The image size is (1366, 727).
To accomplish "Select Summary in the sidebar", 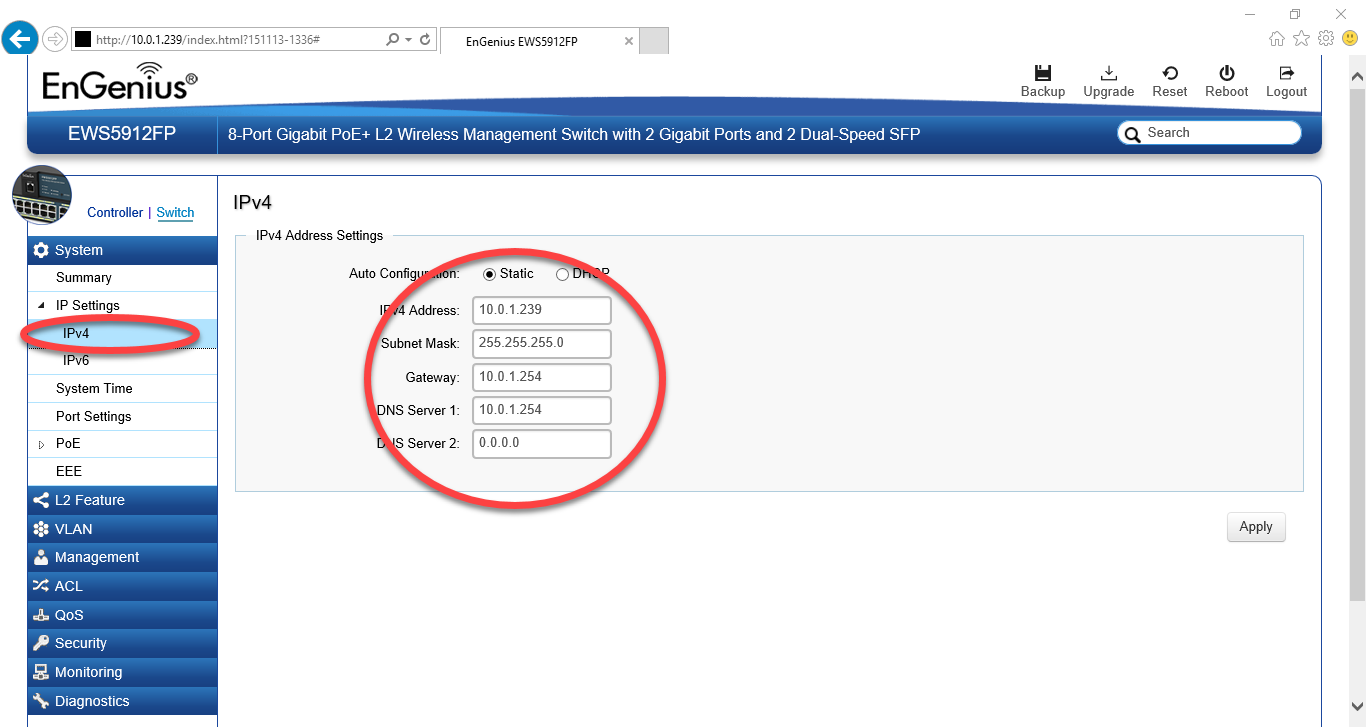I will coord(122,278).
